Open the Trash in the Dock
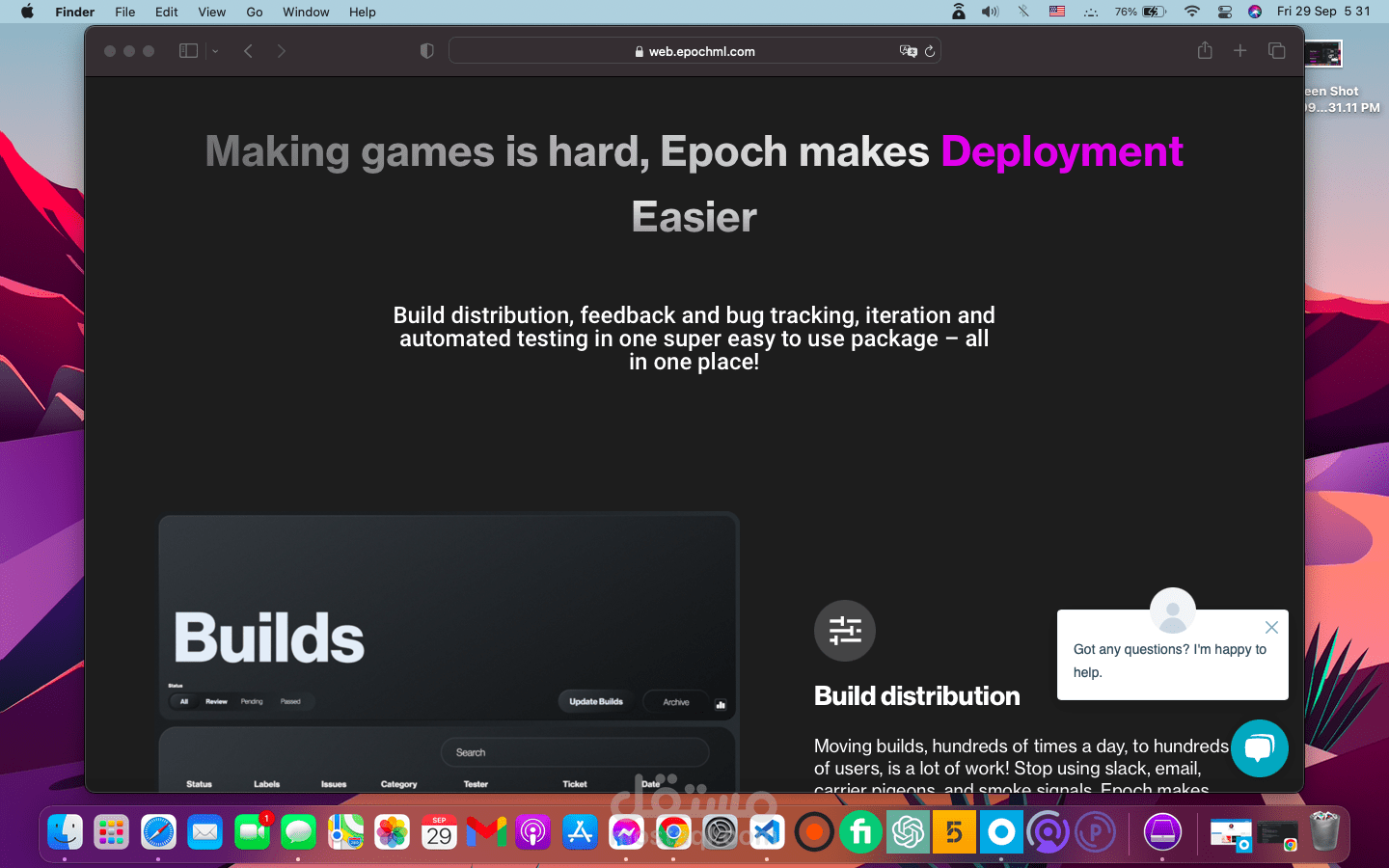 (1324, 832)
